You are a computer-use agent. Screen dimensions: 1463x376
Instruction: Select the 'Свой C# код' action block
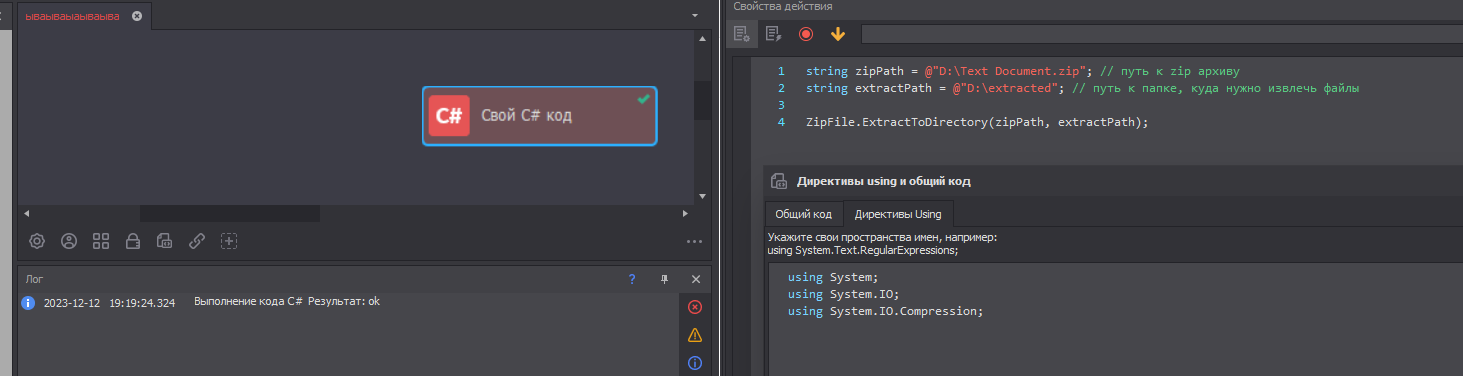540,116
